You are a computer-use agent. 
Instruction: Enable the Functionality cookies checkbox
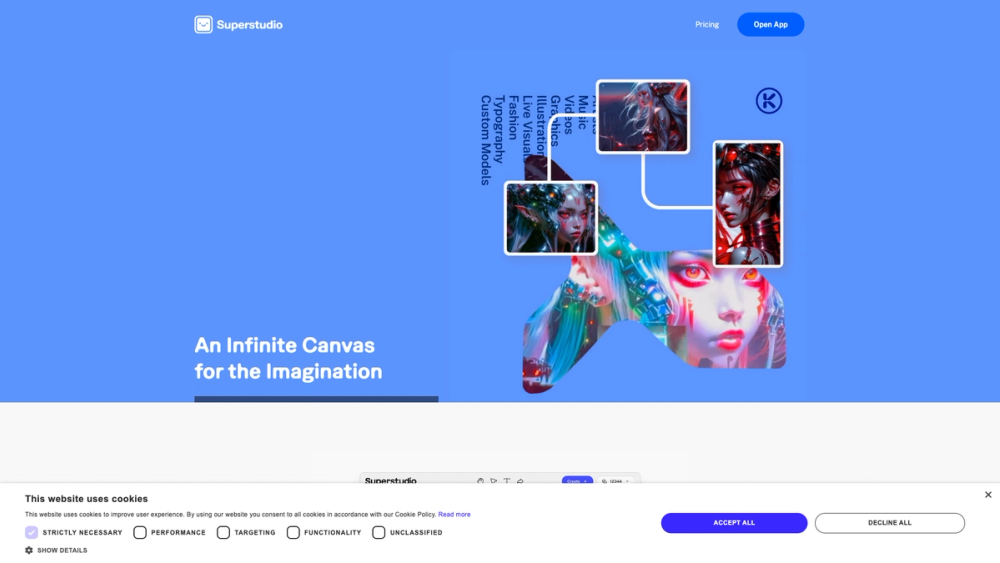click(x=293, y=532)
